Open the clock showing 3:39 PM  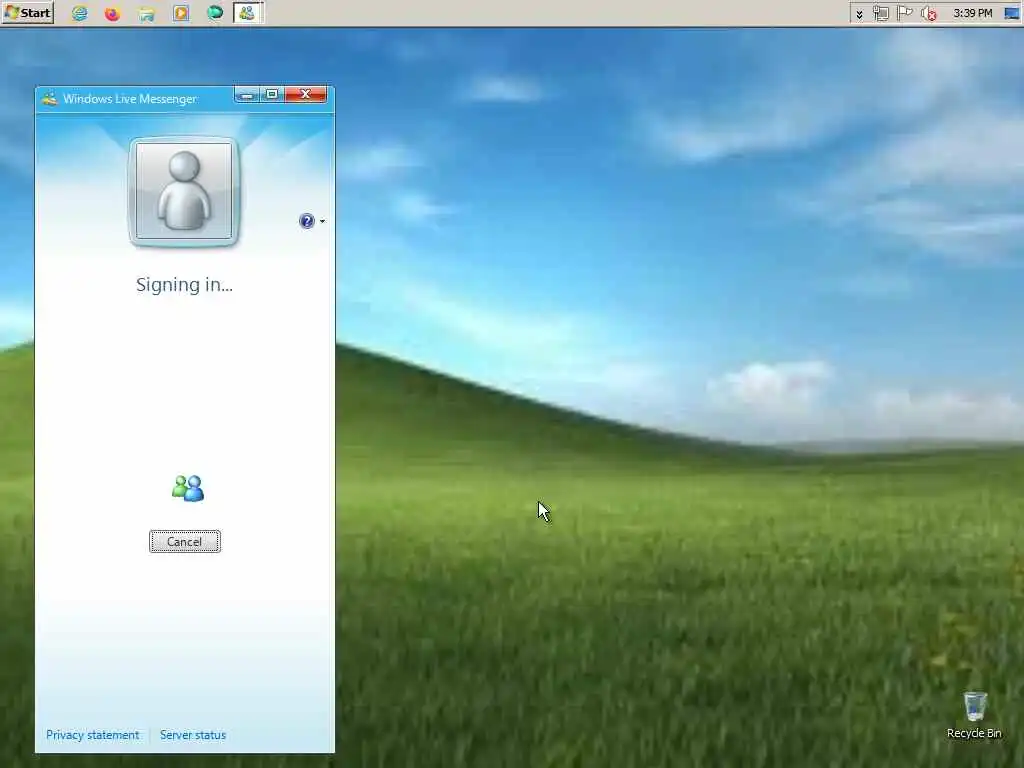pos(972,13)
